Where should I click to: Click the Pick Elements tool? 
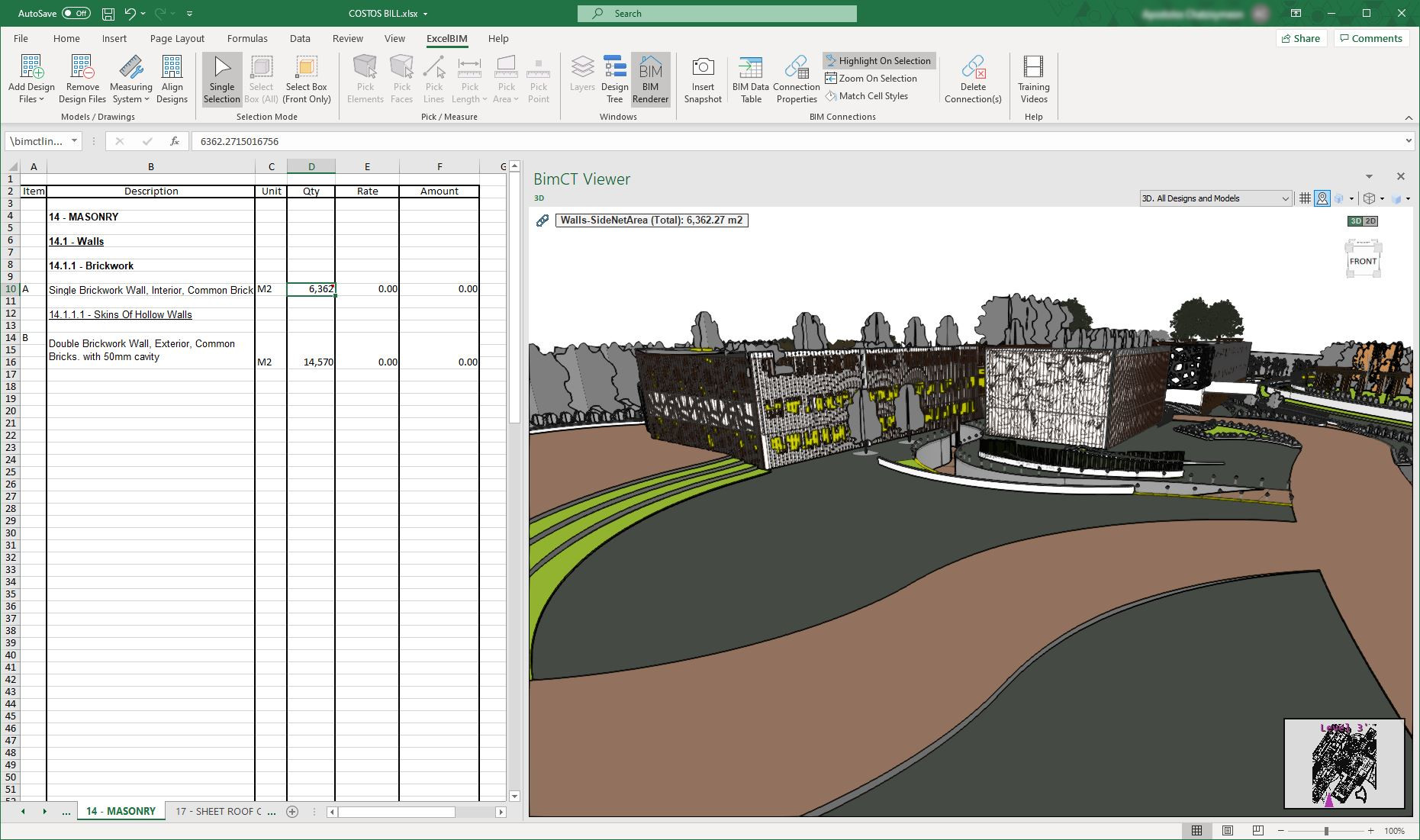tap(365, 79)
